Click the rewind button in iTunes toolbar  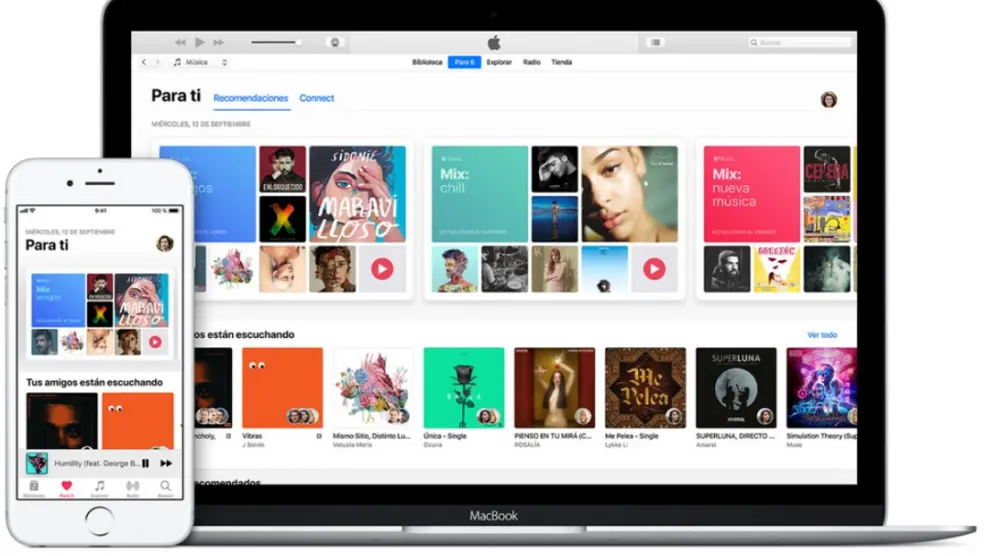[180, 42]
